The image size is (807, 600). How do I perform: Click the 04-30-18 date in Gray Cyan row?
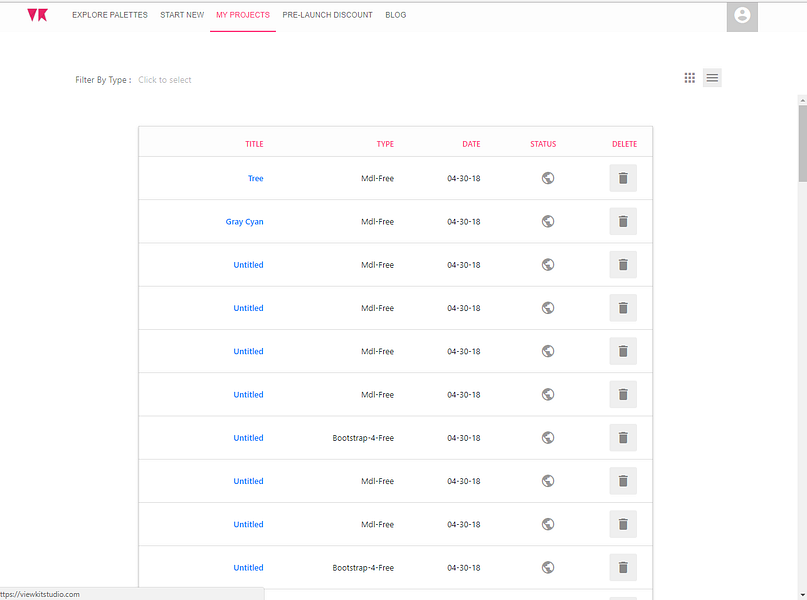464,222
